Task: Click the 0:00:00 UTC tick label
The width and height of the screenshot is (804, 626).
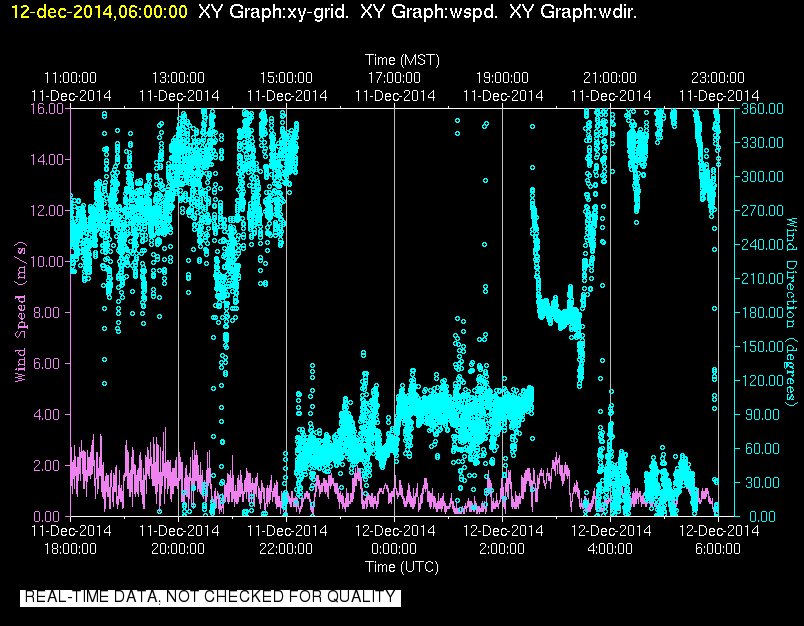Action: click(394, 549)
